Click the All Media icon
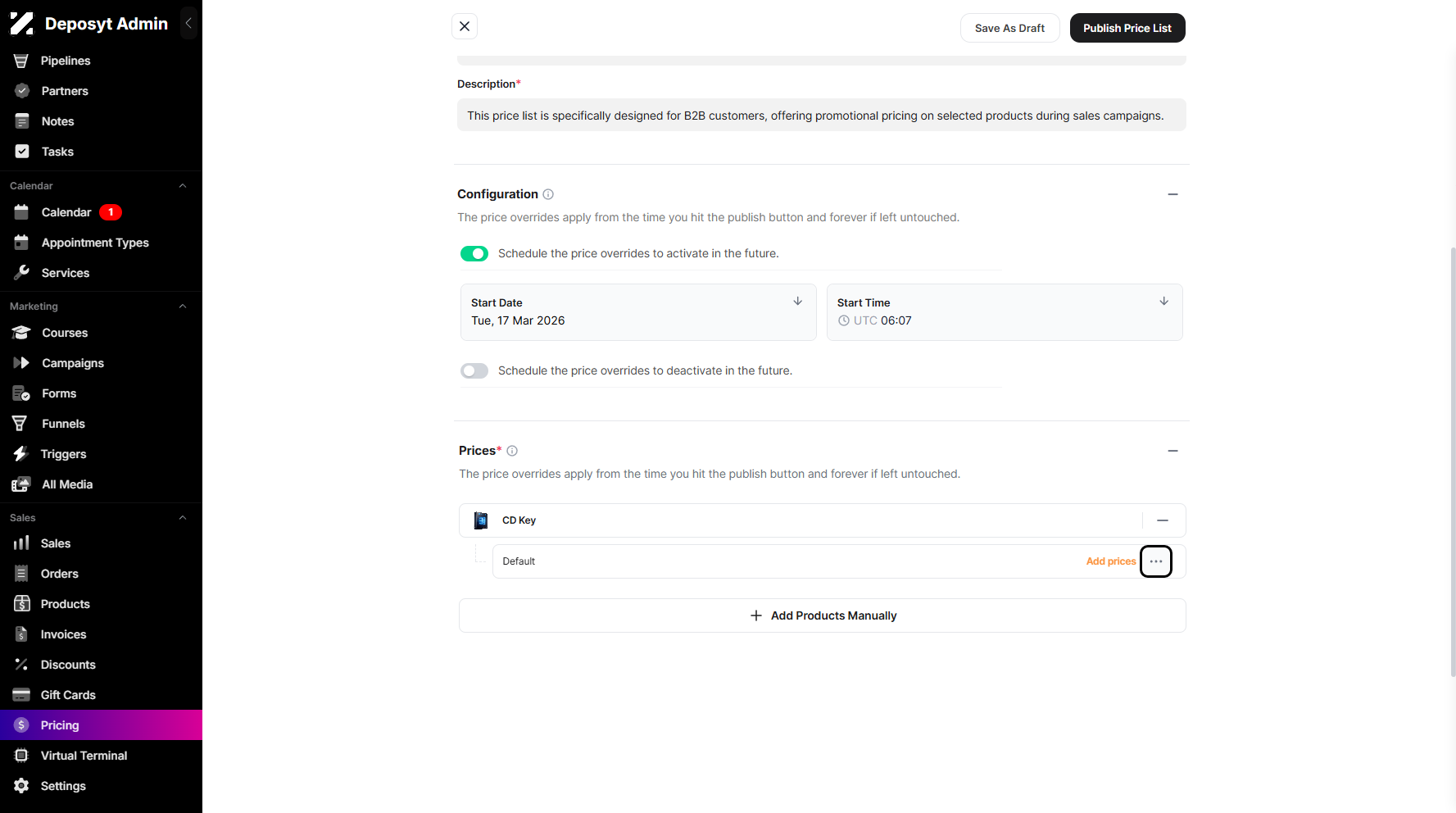 pos(21,484)
